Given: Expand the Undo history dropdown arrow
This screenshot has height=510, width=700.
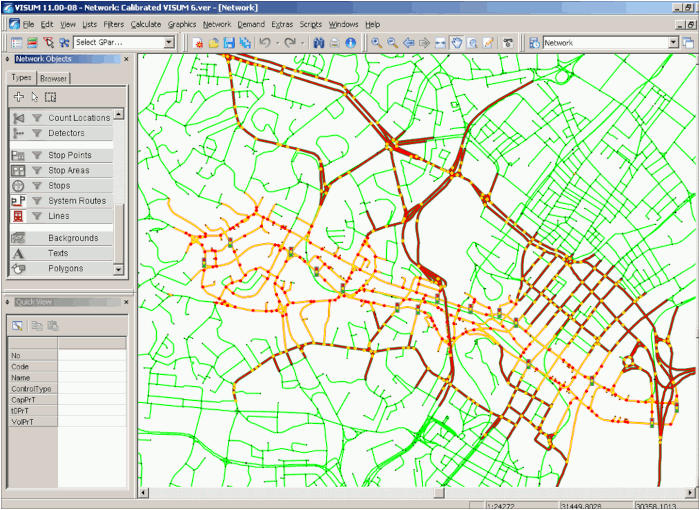Looking at the screenshot, I should coord(277,43).
